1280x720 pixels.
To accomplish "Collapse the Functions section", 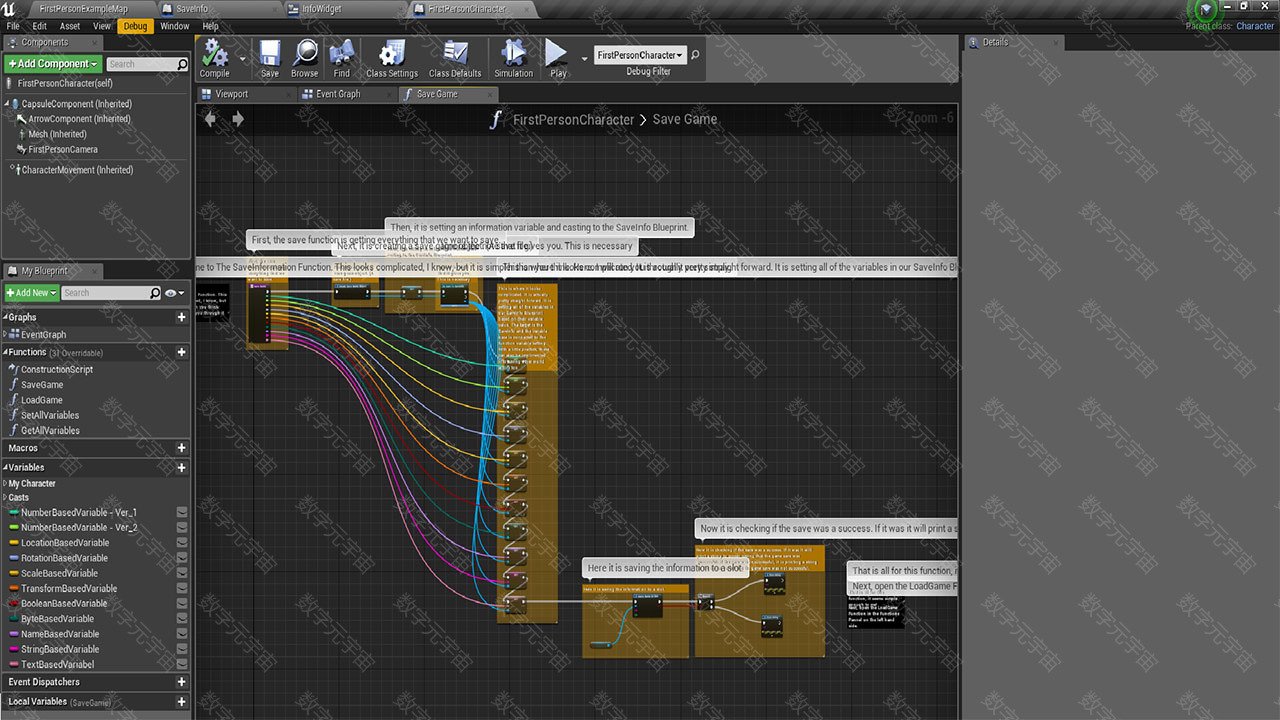I will pos(6,352).
